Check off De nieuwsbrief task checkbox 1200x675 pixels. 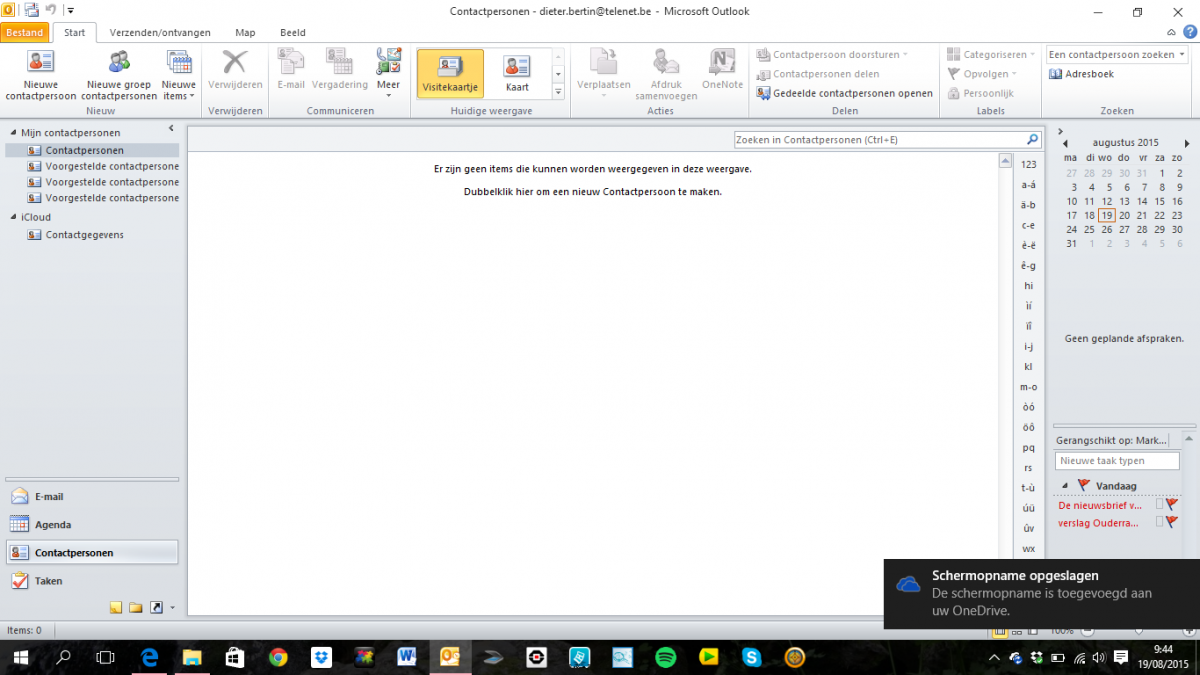click(x=1160, y=505)
